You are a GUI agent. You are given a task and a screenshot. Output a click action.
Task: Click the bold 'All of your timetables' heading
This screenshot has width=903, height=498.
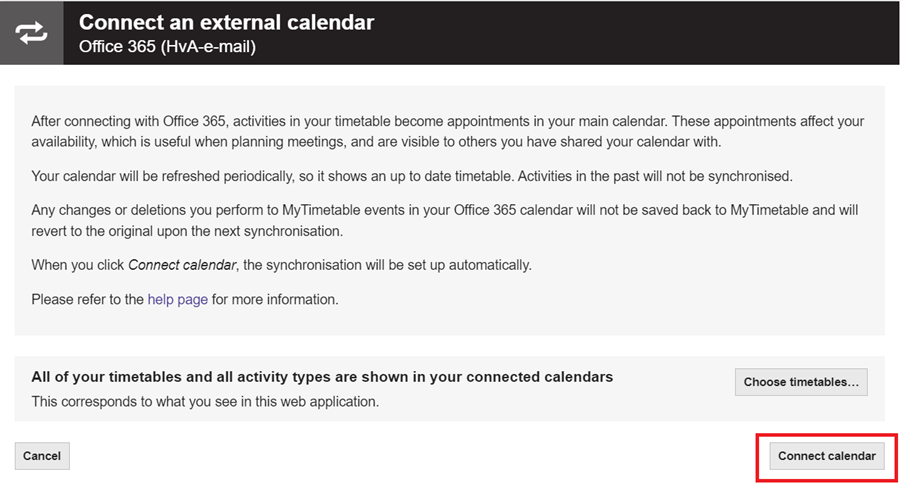(322, 377)
